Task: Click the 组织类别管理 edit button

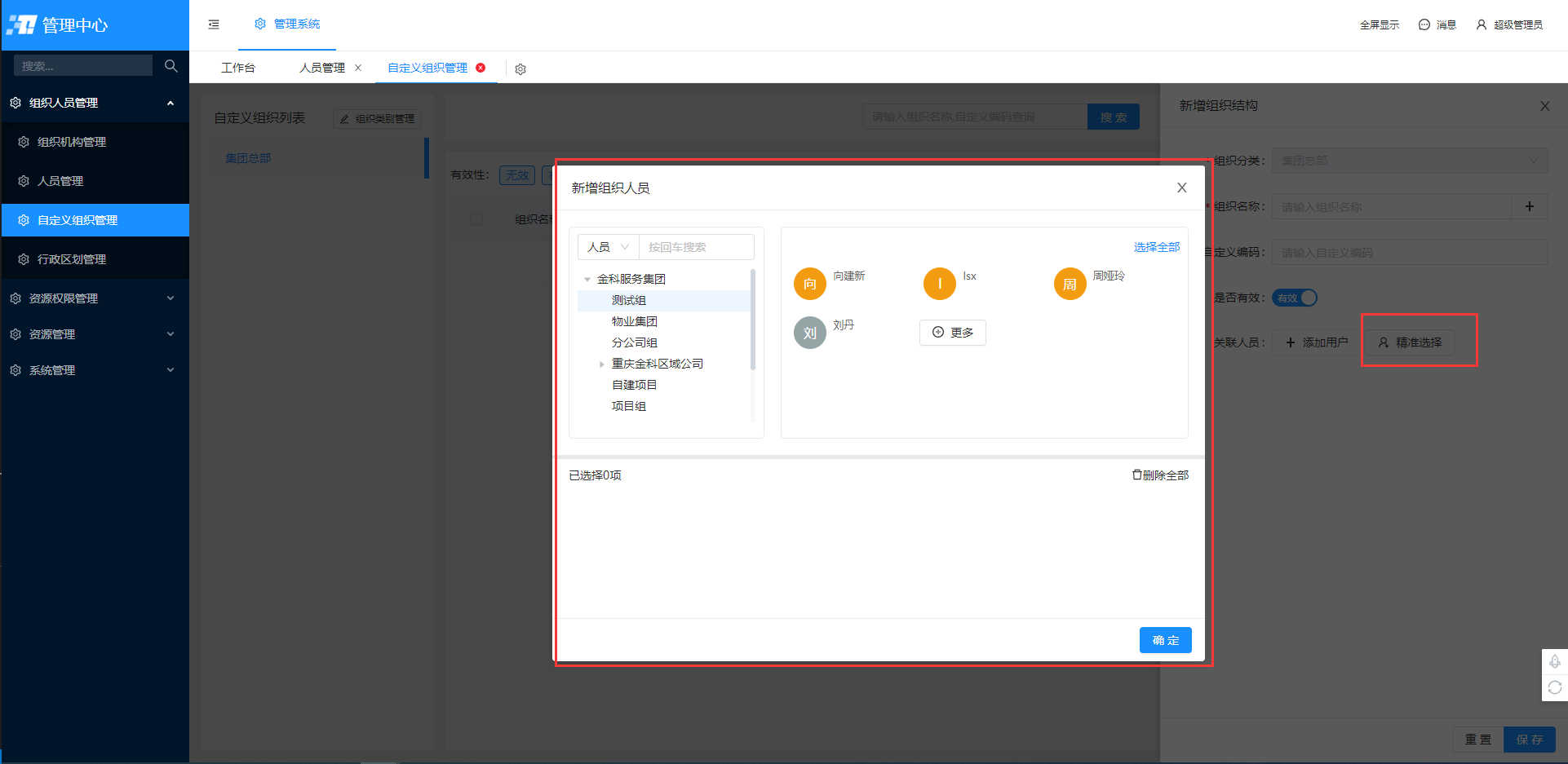Action: pyautogui.click(x=377, y=119)
